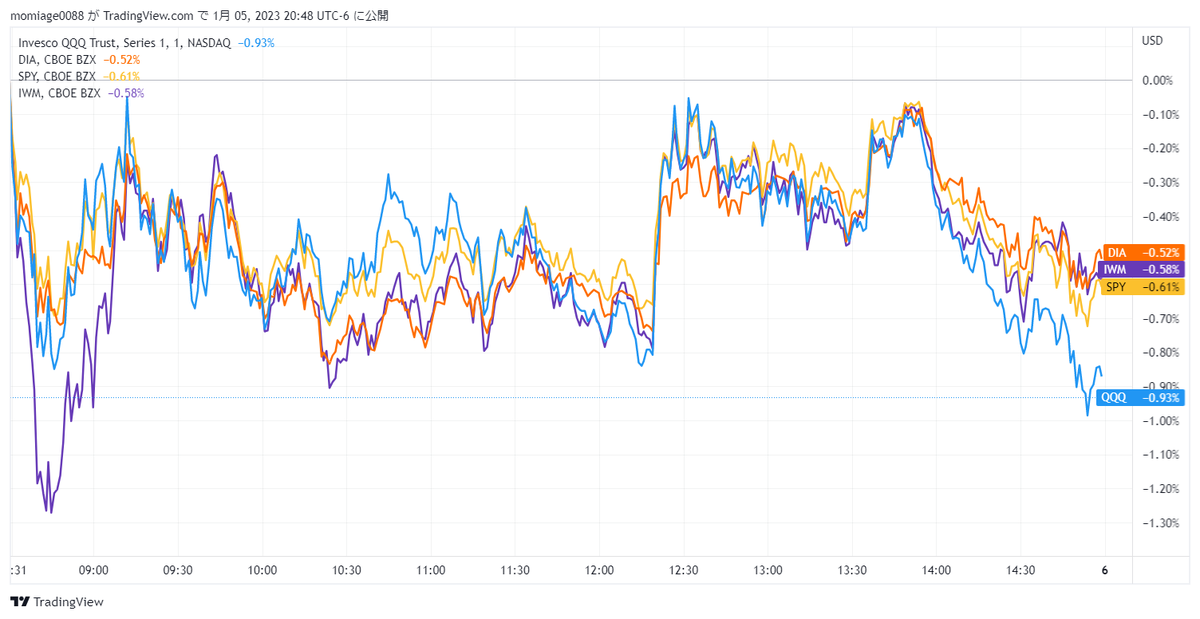
Task: Click the purple IWM -0.58% price label
Action: [1140, 269]
